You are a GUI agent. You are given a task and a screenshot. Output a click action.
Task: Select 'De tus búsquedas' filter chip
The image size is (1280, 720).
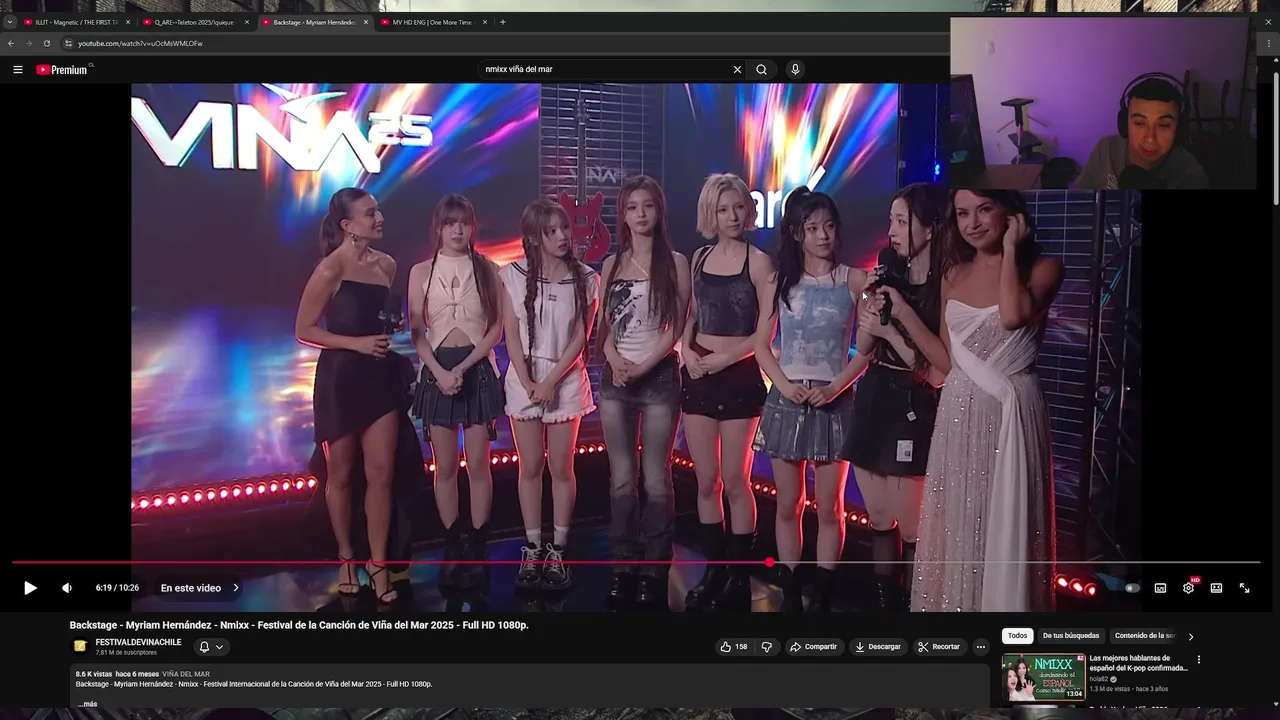(1071, 635)
